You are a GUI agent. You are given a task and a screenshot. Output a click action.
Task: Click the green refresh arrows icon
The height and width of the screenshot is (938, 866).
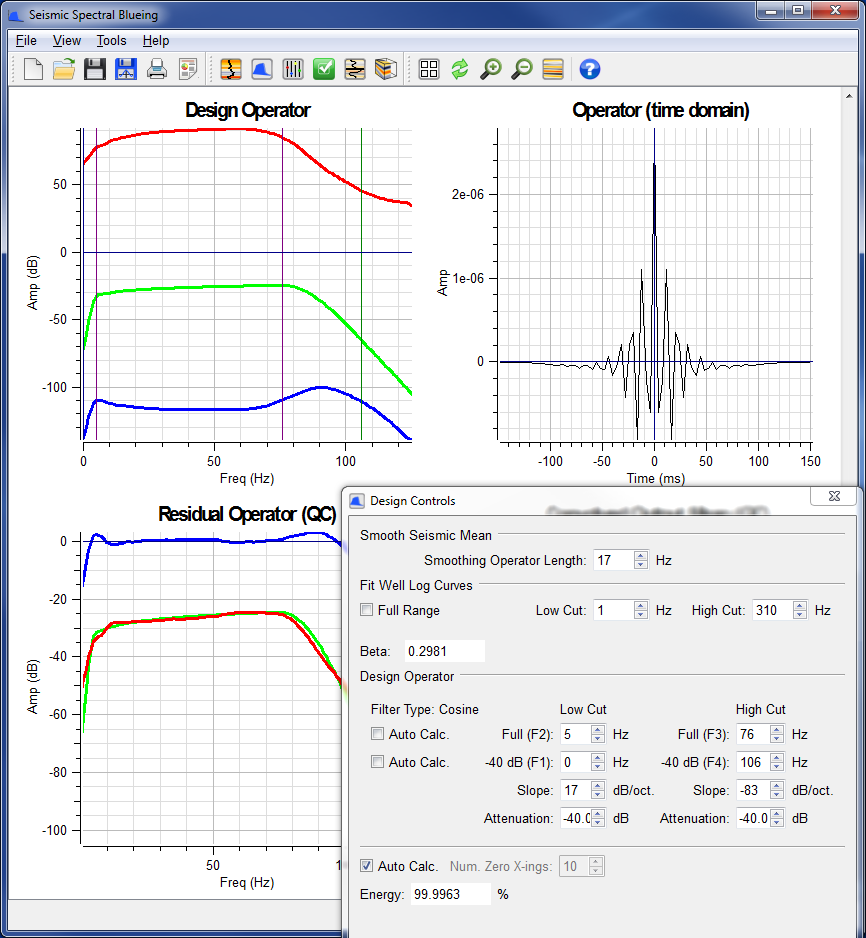coord(460,69)
